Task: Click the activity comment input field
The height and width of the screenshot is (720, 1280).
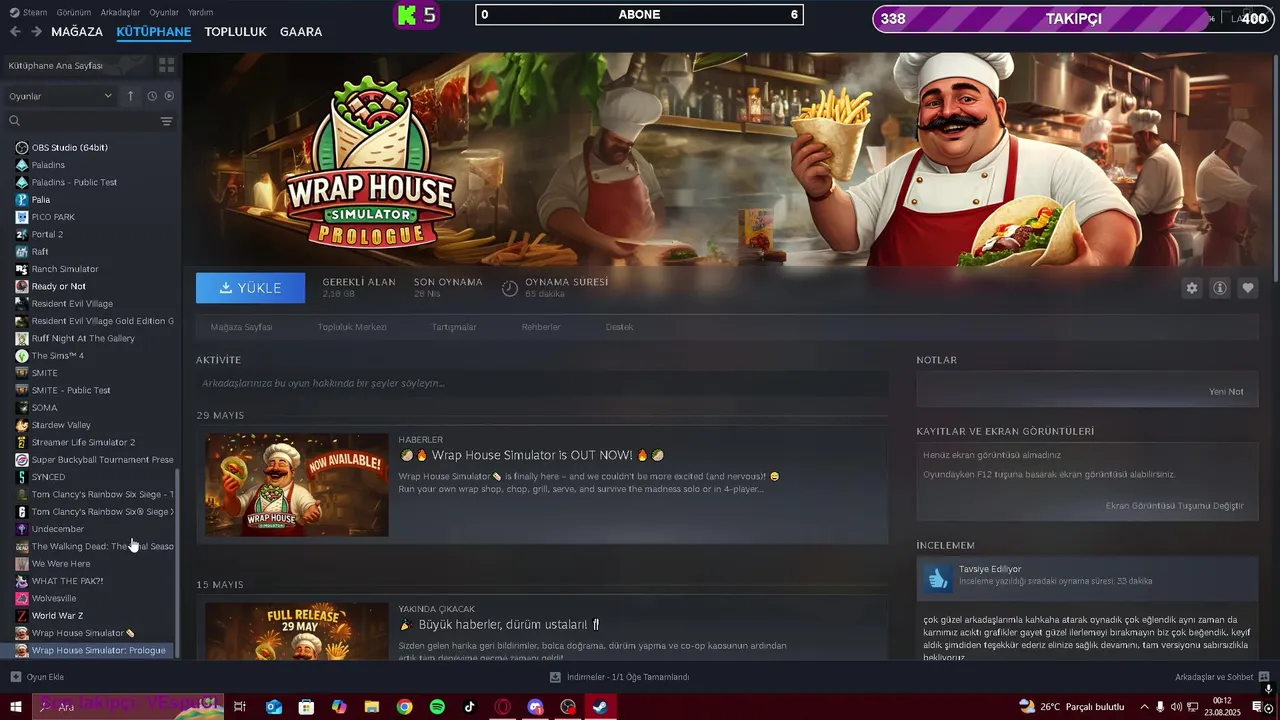Action: tap(542, 383)
